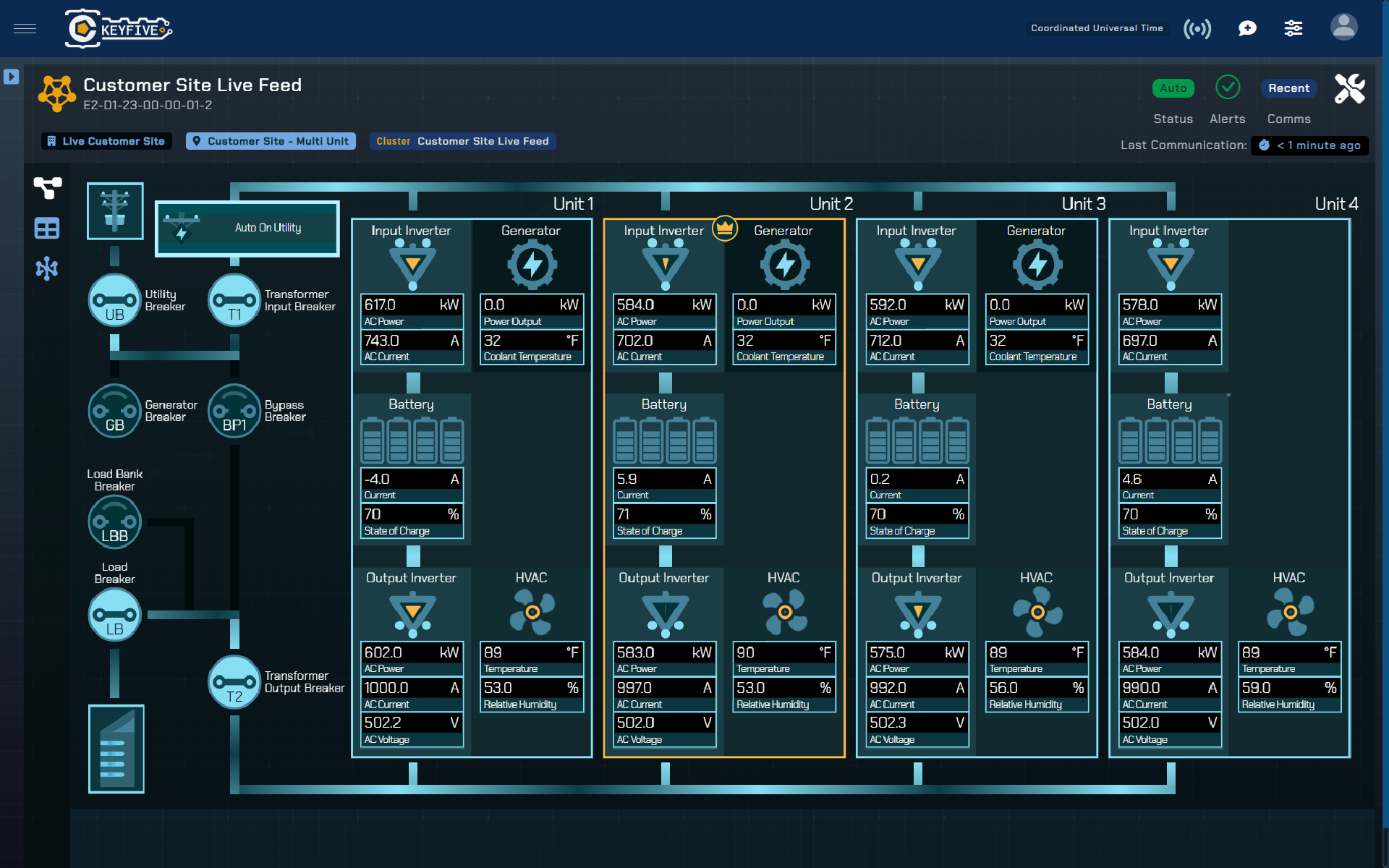Select the one-line diagram view icon

pyautogui.click(x=48, y=188)
